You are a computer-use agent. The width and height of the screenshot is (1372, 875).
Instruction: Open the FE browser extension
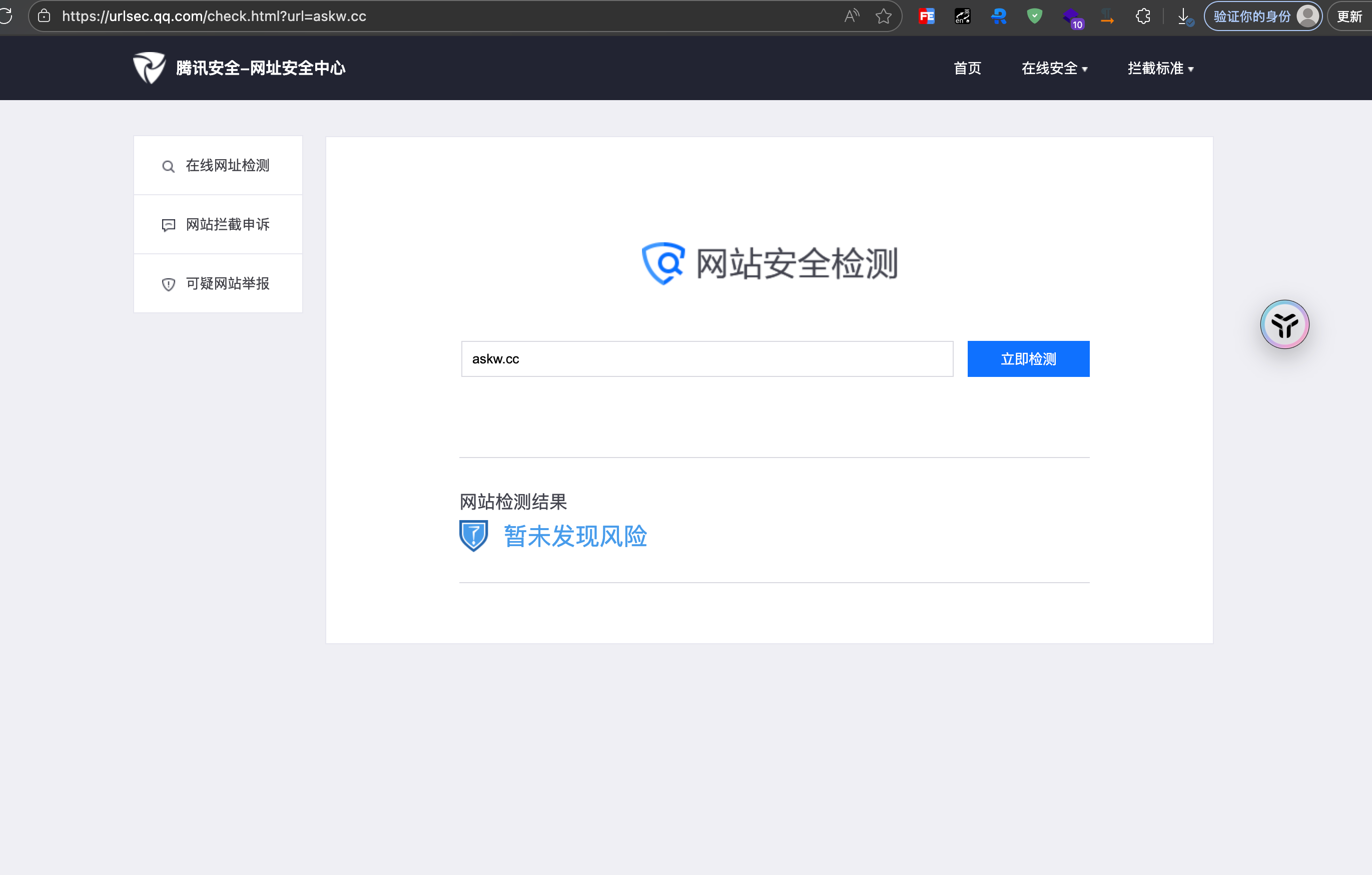click(x=927, y=16)
